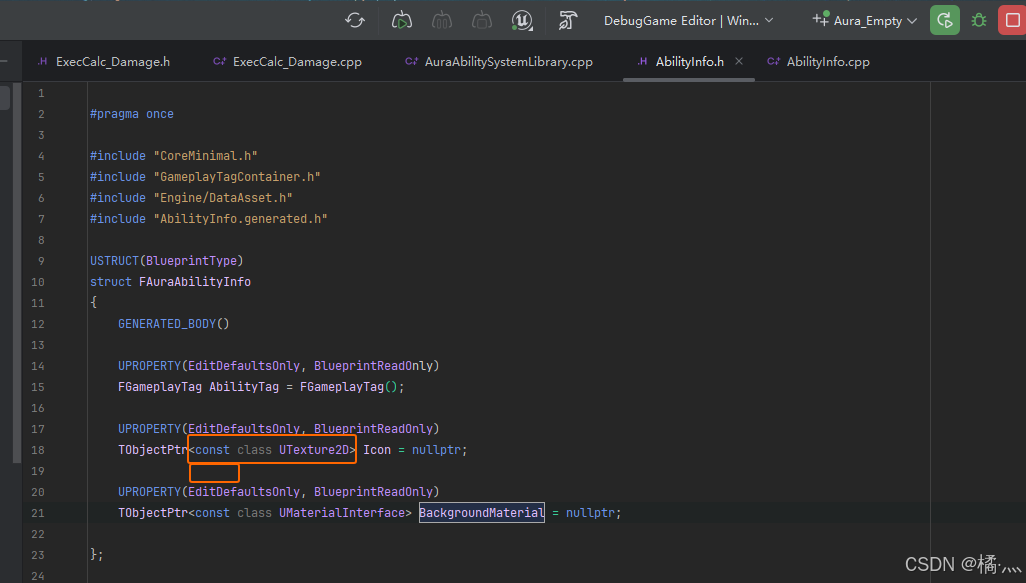Click the USTRUCT macro on line 9

(115, 260)
